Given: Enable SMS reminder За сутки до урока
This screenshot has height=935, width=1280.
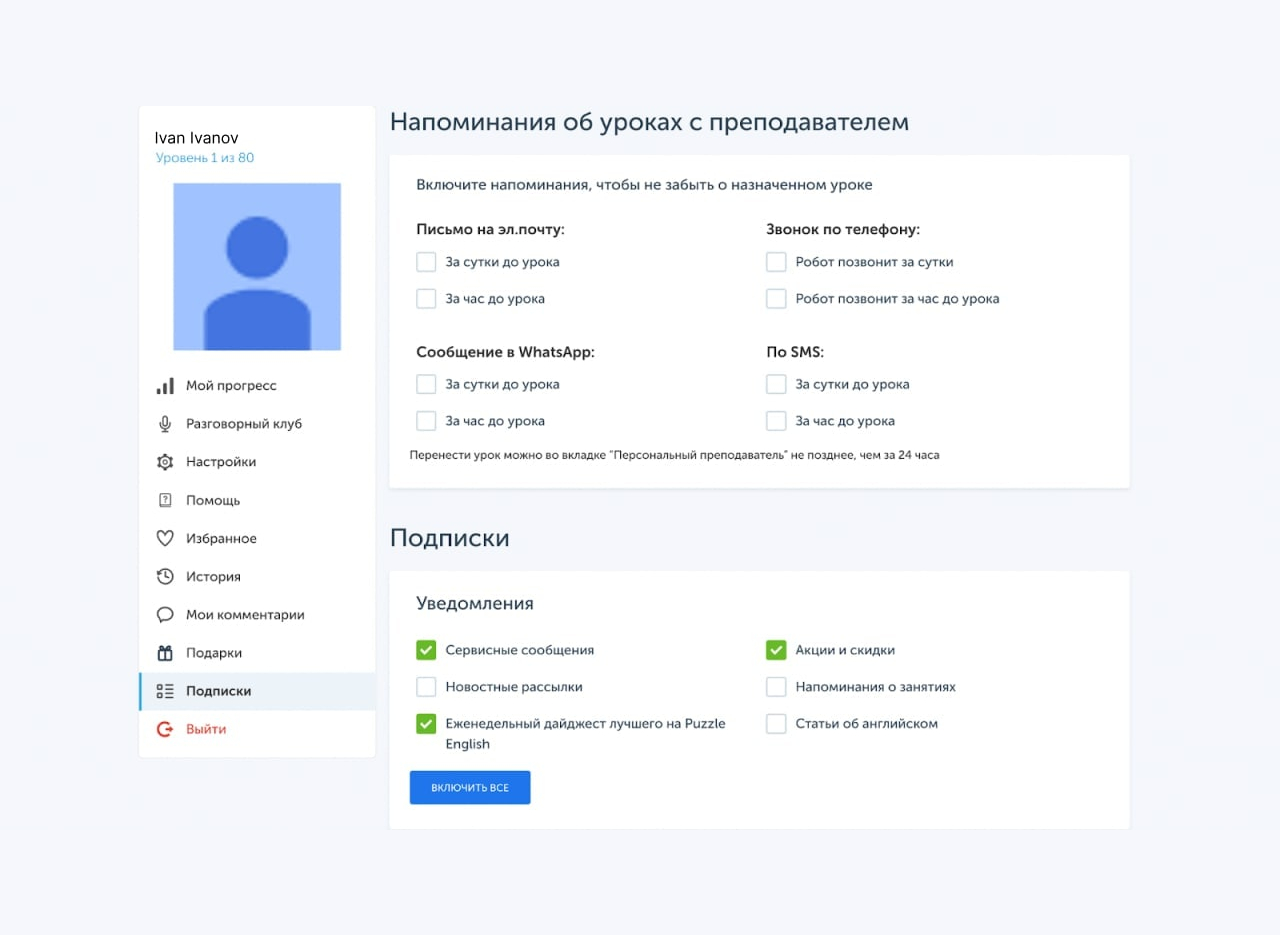Looking at the screenshot, I should 776,384.
